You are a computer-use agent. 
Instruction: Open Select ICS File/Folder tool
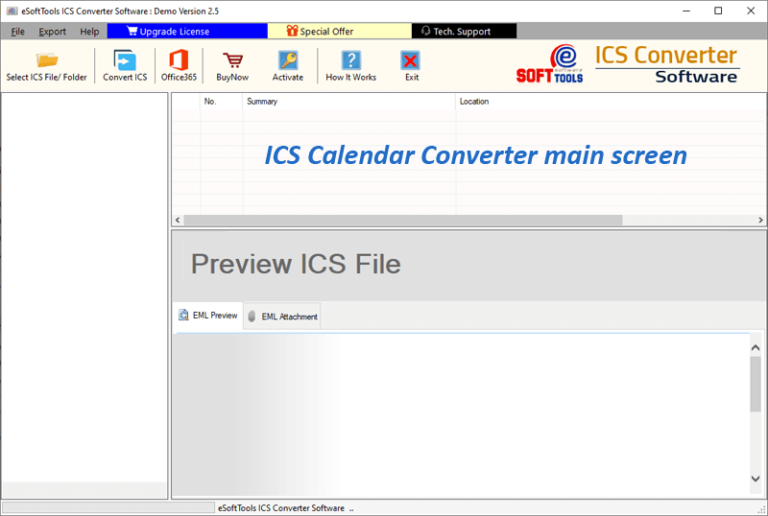click(47, 66)
